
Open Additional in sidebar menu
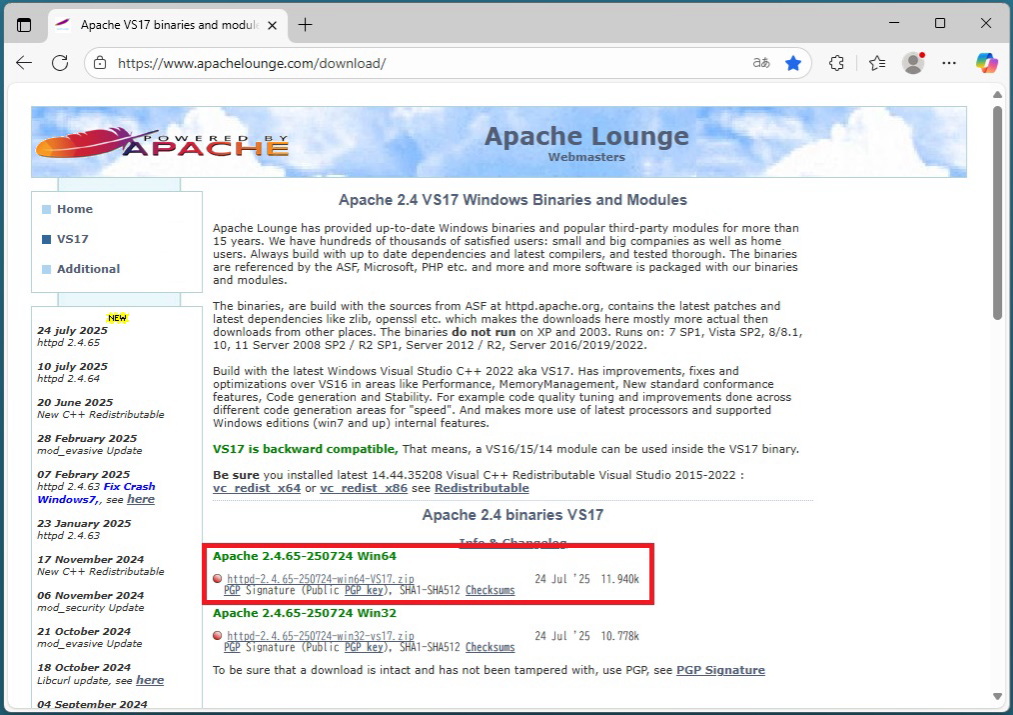point(89,269)
